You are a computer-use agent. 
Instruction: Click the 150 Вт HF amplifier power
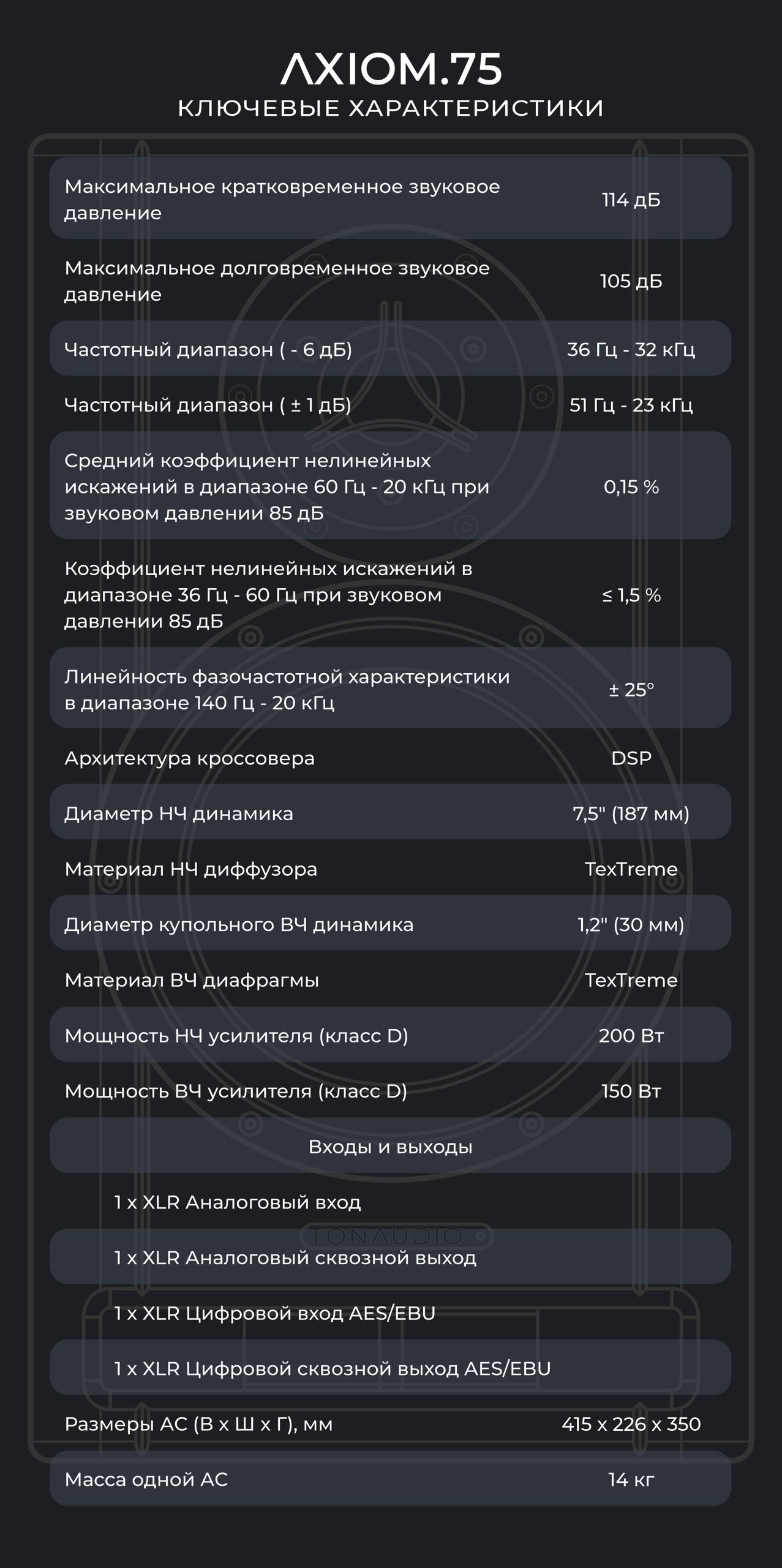point(631,1091)
